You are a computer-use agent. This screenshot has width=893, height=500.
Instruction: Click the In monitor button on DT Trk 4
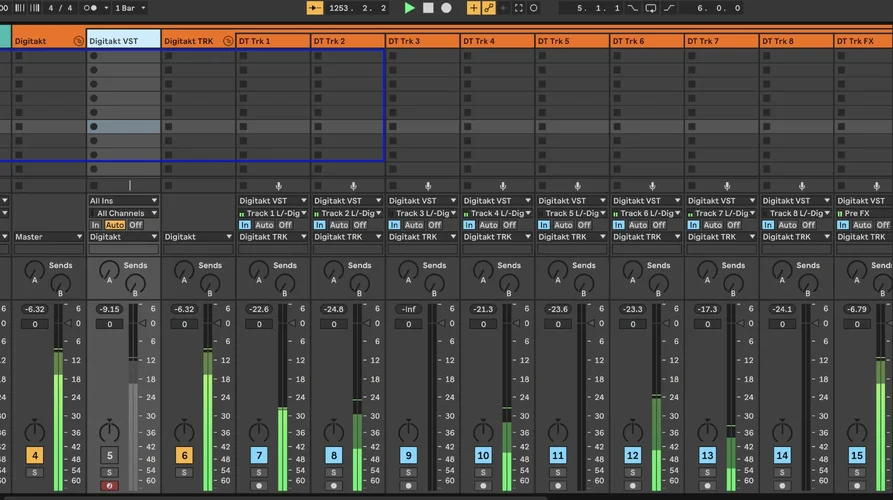point(470,225)
